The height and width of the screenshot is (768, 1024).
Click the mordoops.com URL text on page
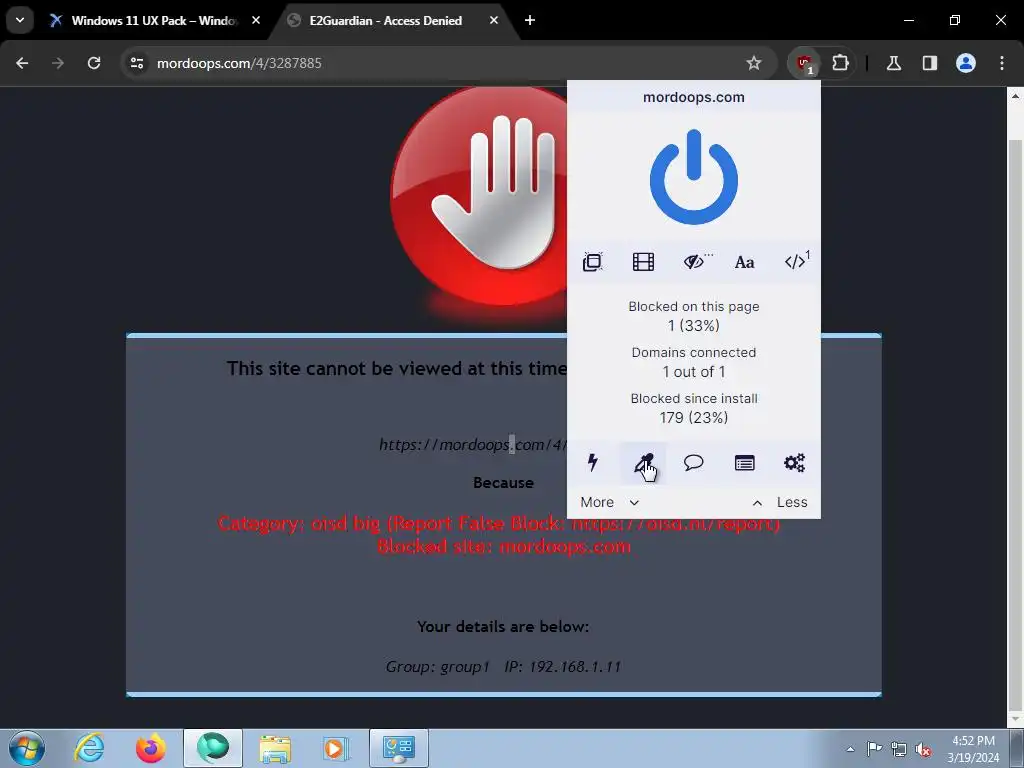(x=473, y=445)
